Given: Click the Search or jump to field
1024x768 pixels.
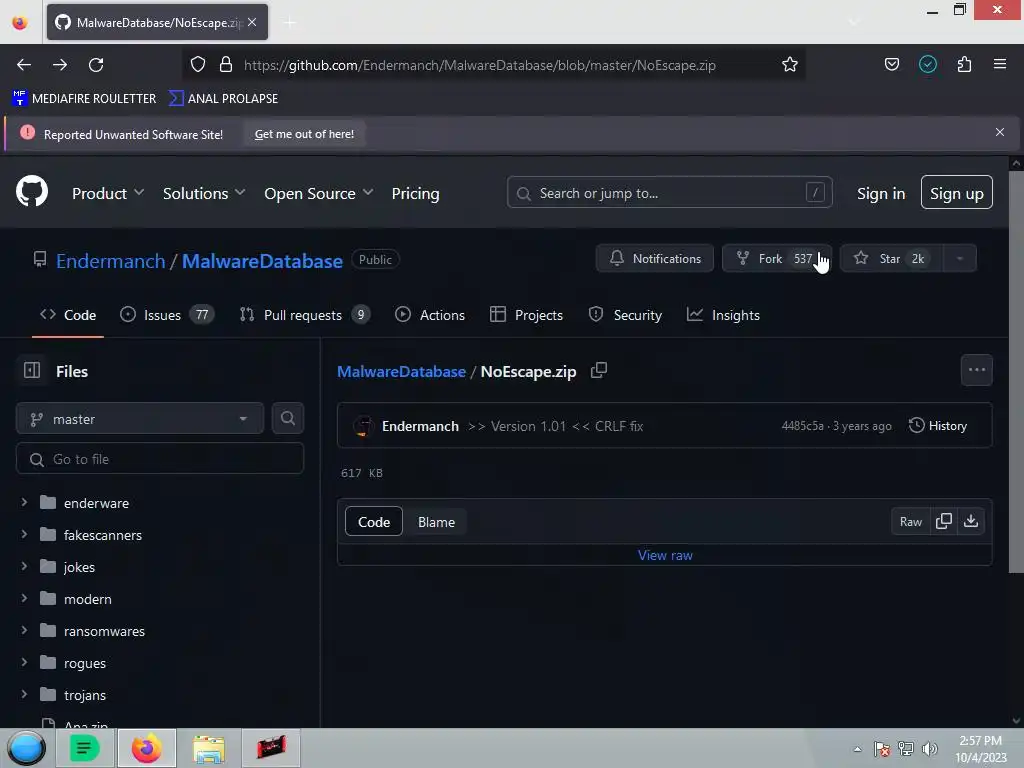Looking at the screenshot, I should [x=669, y=193].
